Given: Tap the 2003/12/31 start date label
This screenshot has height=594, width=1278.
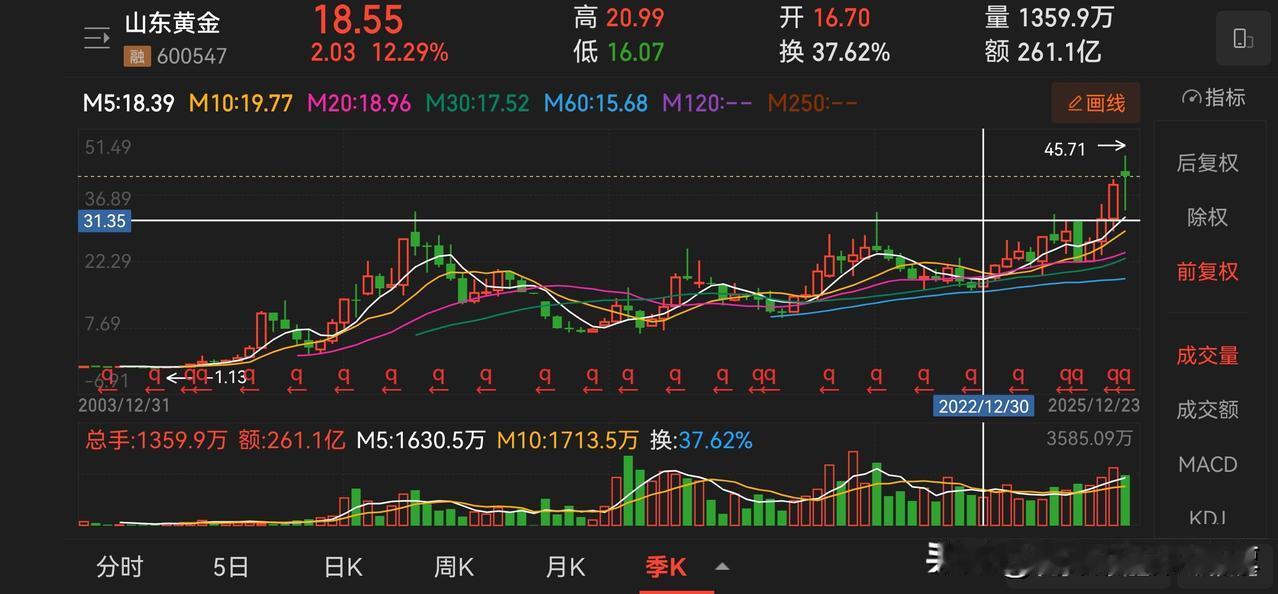Looking at the screenshot, I should (x=126, y=406).
